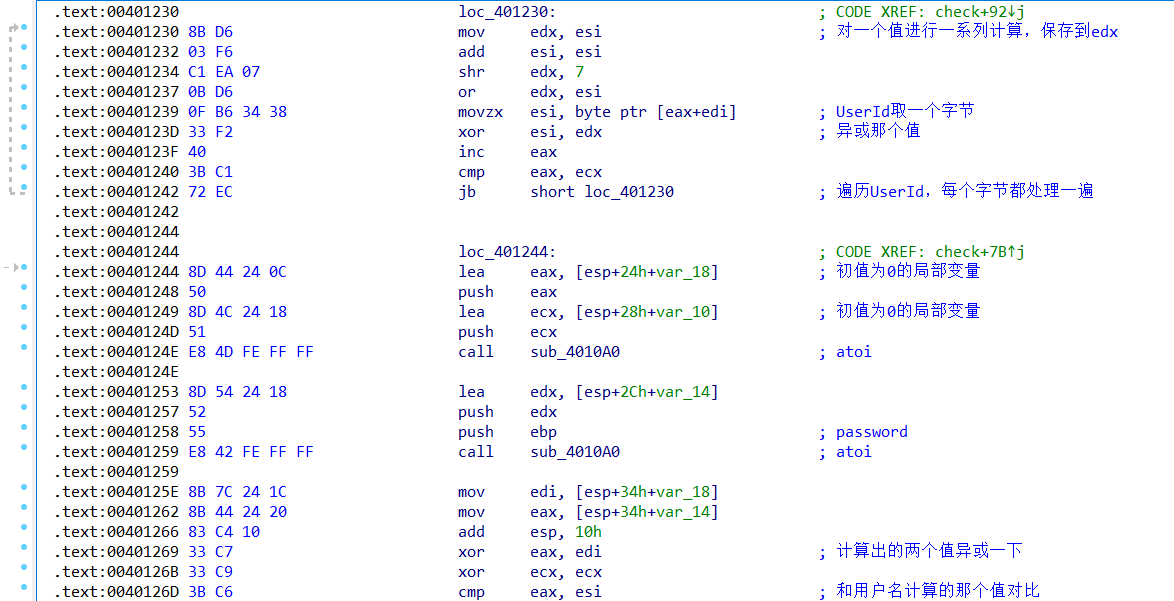
Task: Click '初值为0的局部变量' comment on the lea ecx line
Action: pos(908,312)
